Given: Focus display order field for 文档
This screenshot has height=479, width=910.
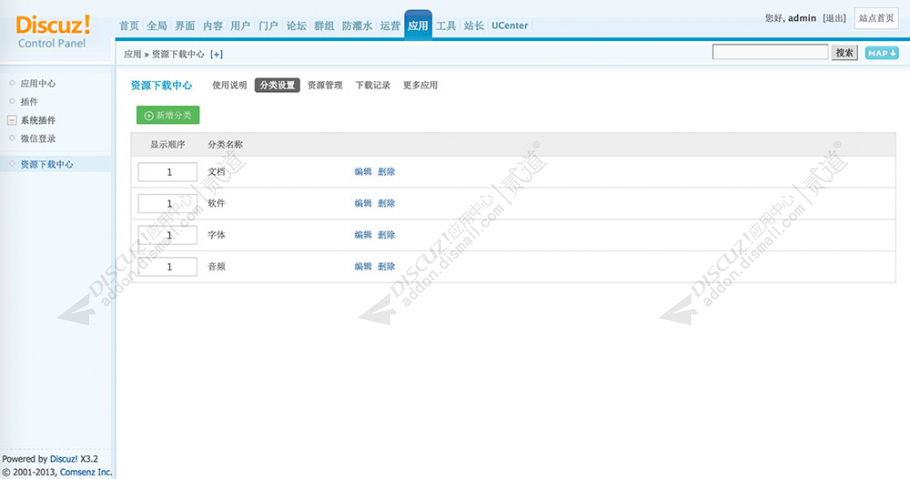Looking at the screenshot, I should point(167,172).
